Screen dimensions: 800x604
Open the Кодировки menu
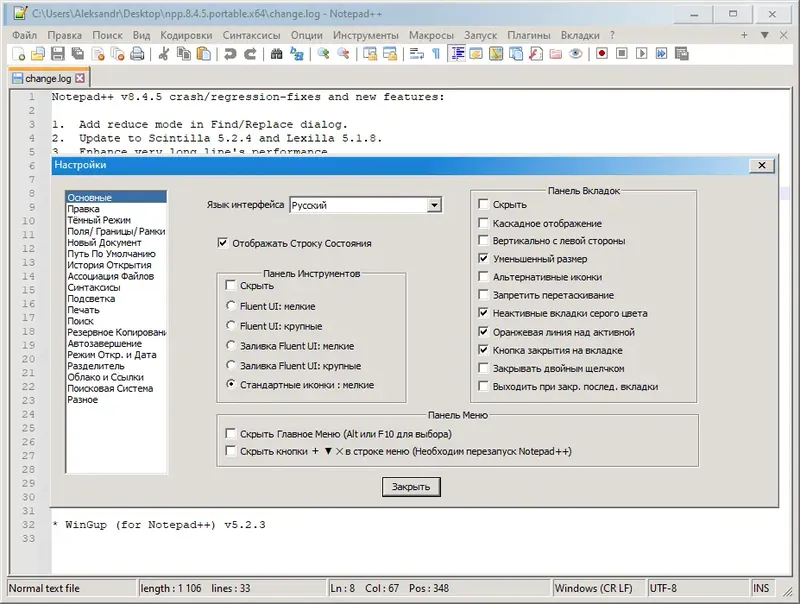pyautogui.click(x=186, y=35)
